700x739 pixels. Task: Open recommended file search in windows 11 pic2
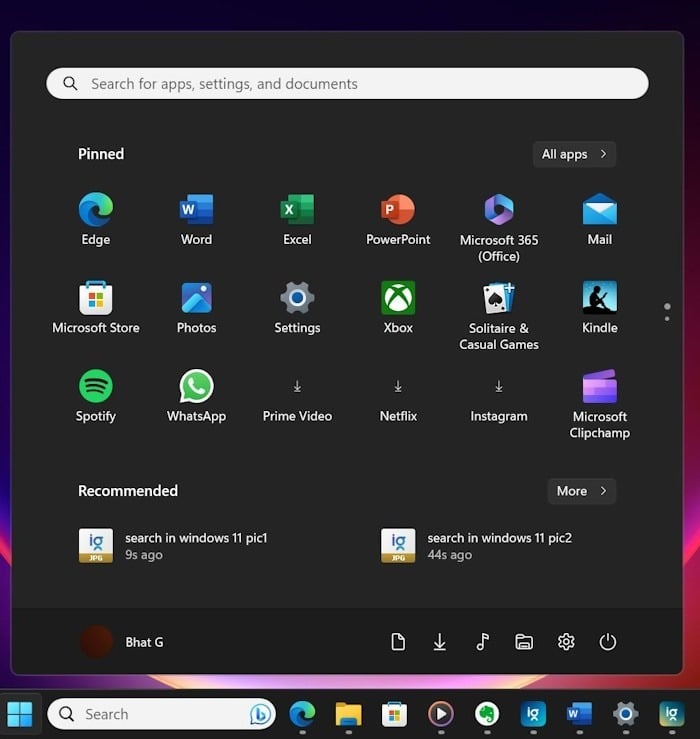[x=477, y=546]
